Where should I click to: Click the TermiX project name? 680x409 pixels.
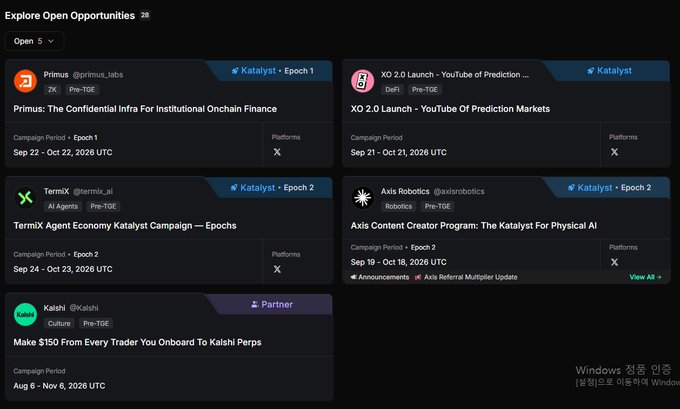(x=56, y=191)
